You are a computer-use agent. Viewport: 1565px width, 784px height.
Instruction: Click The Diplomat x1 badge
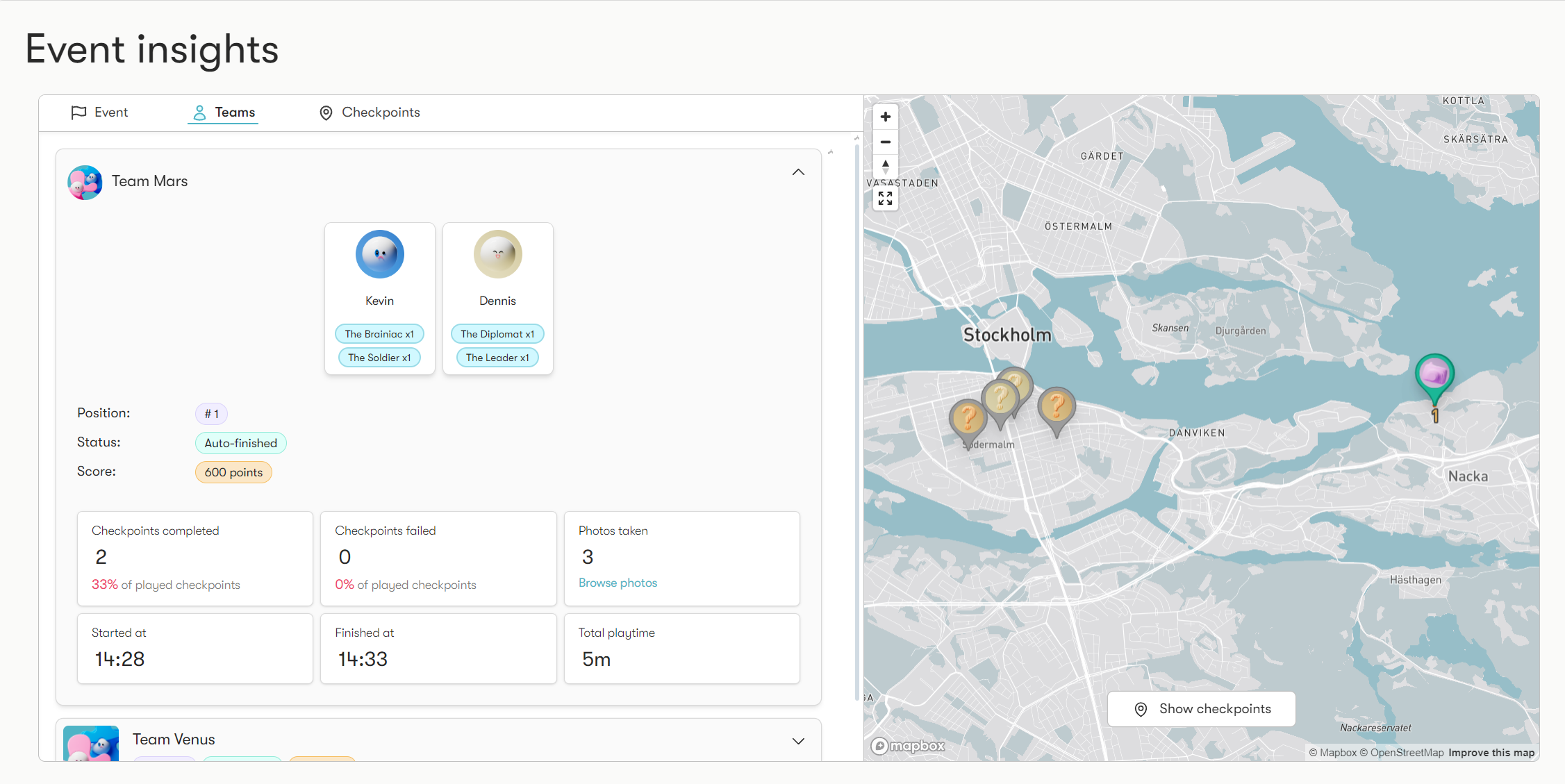click(x=497, y=334)
